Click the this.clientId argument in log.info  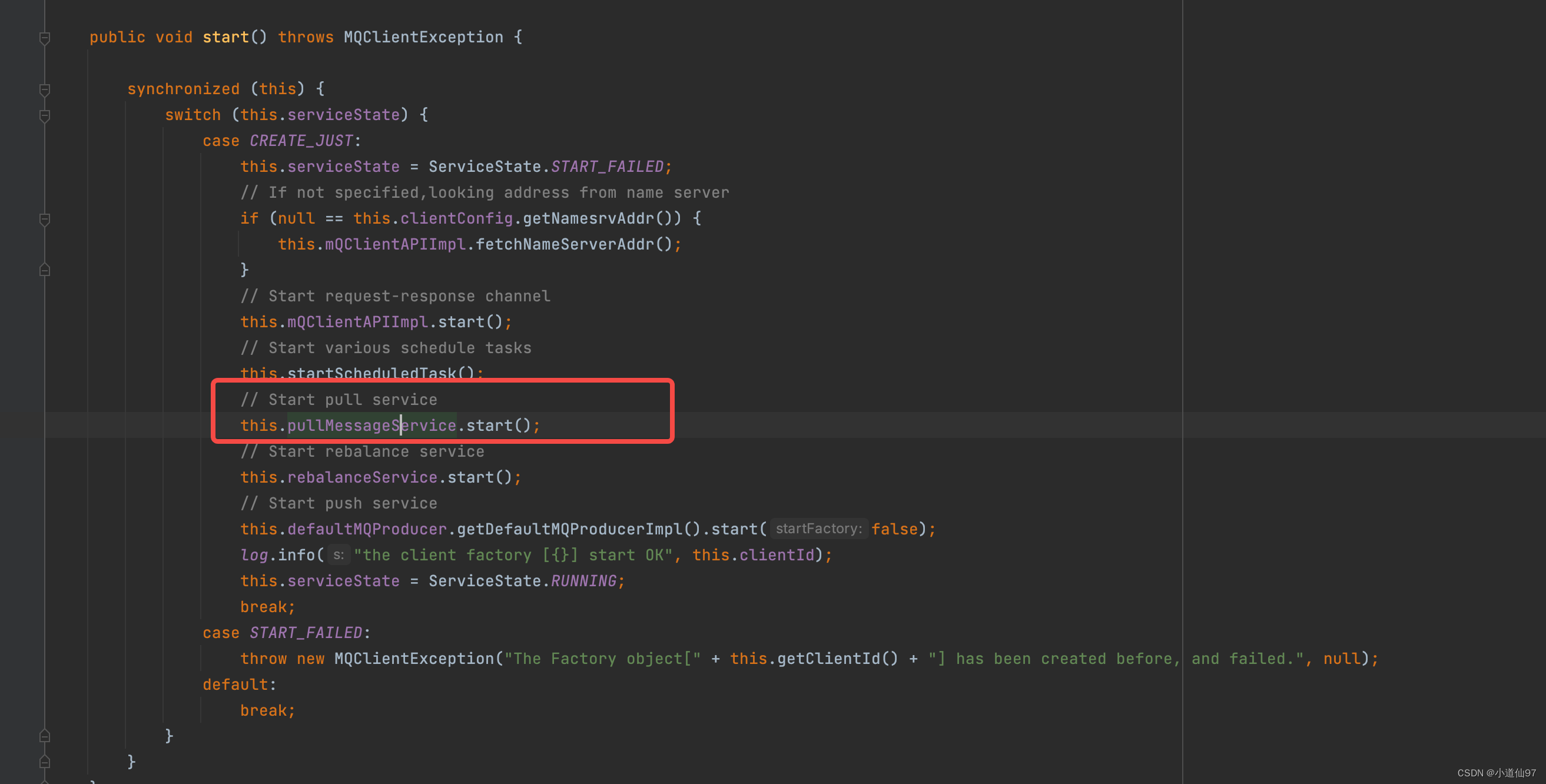[753, 555]
